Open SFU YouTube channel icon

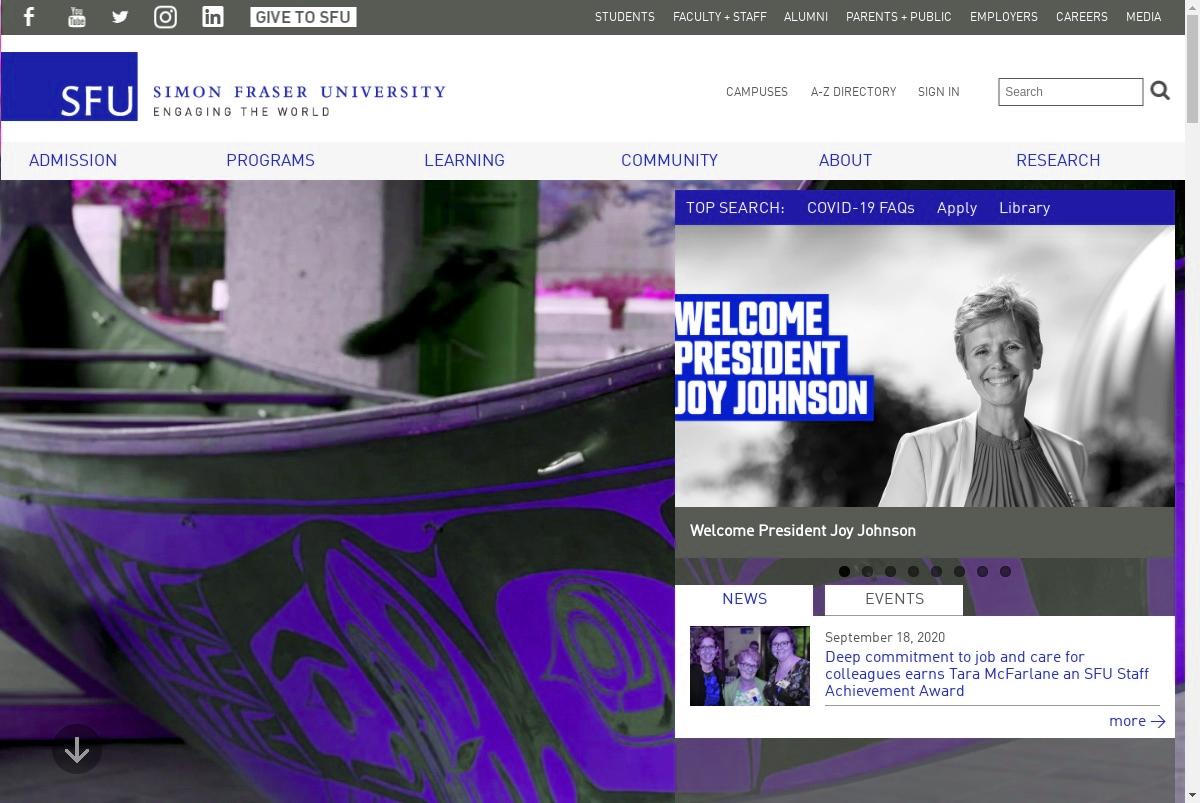[x=77, y=17]
